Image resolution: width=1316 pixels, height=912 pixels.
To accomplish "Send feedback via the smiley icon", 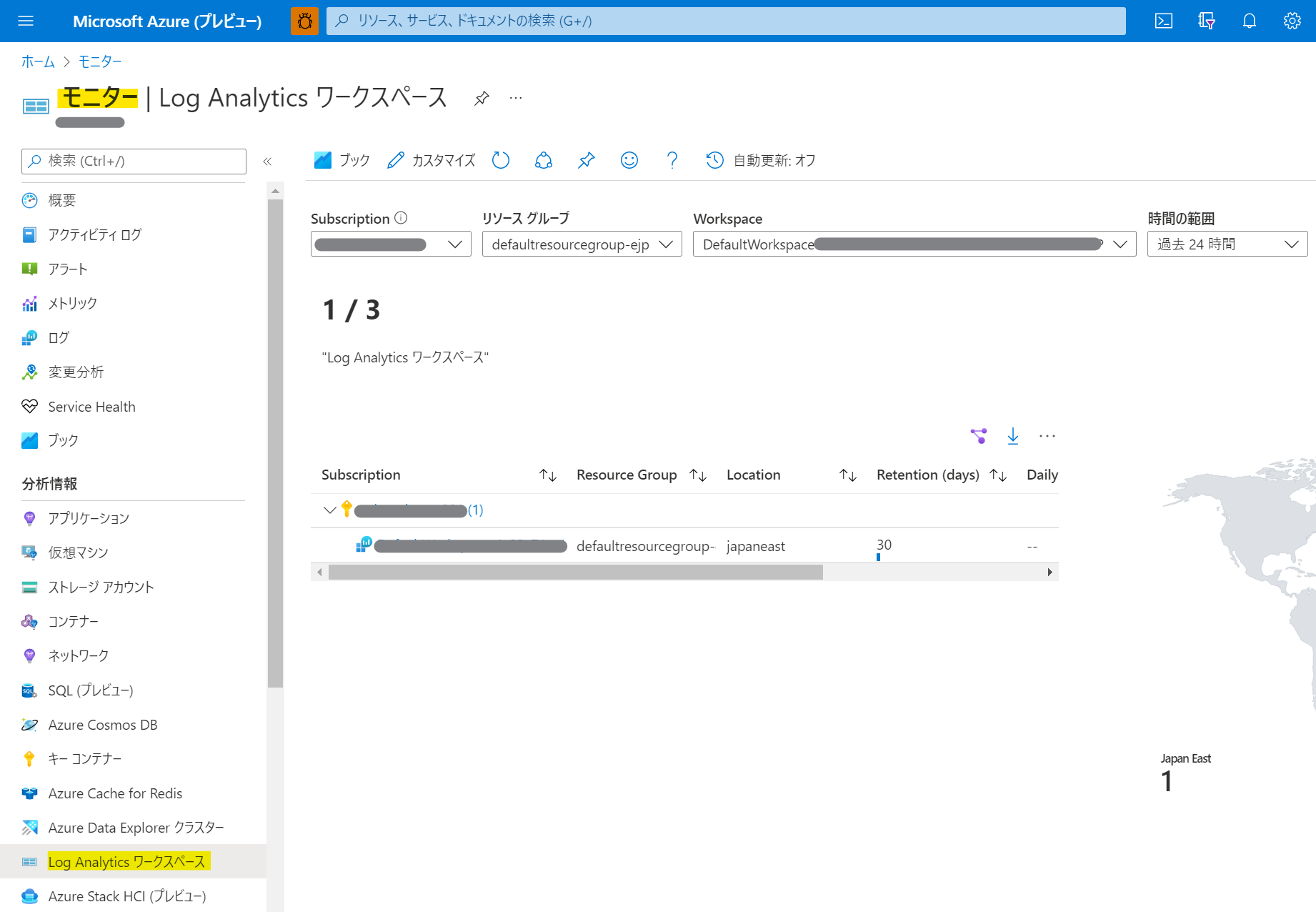I will 629,160.
